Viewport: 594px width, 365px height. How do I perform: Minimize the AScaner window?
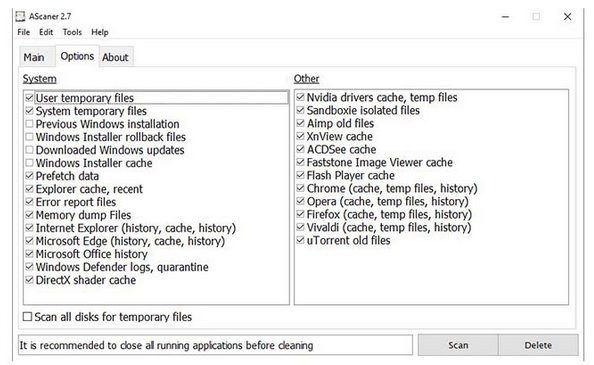tap(505, 17)
